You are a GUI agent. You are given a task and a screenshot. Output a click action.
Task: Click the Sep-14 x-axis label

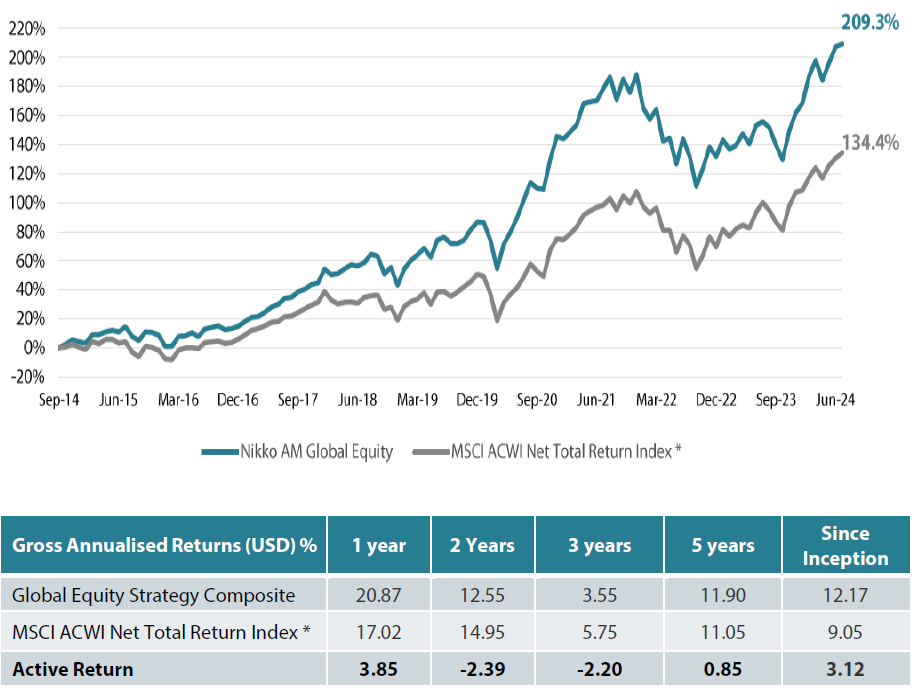point(59,400)
